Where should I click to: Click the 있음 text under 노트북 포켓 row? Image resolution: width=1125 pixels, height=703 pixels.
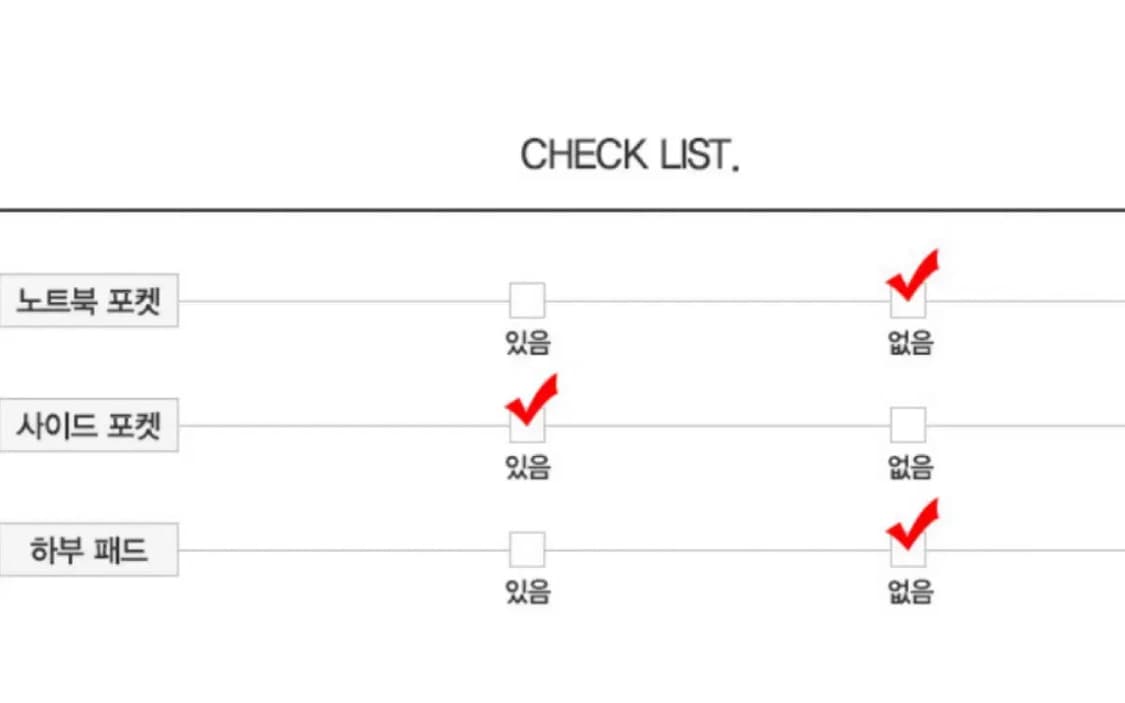(528, 344)
